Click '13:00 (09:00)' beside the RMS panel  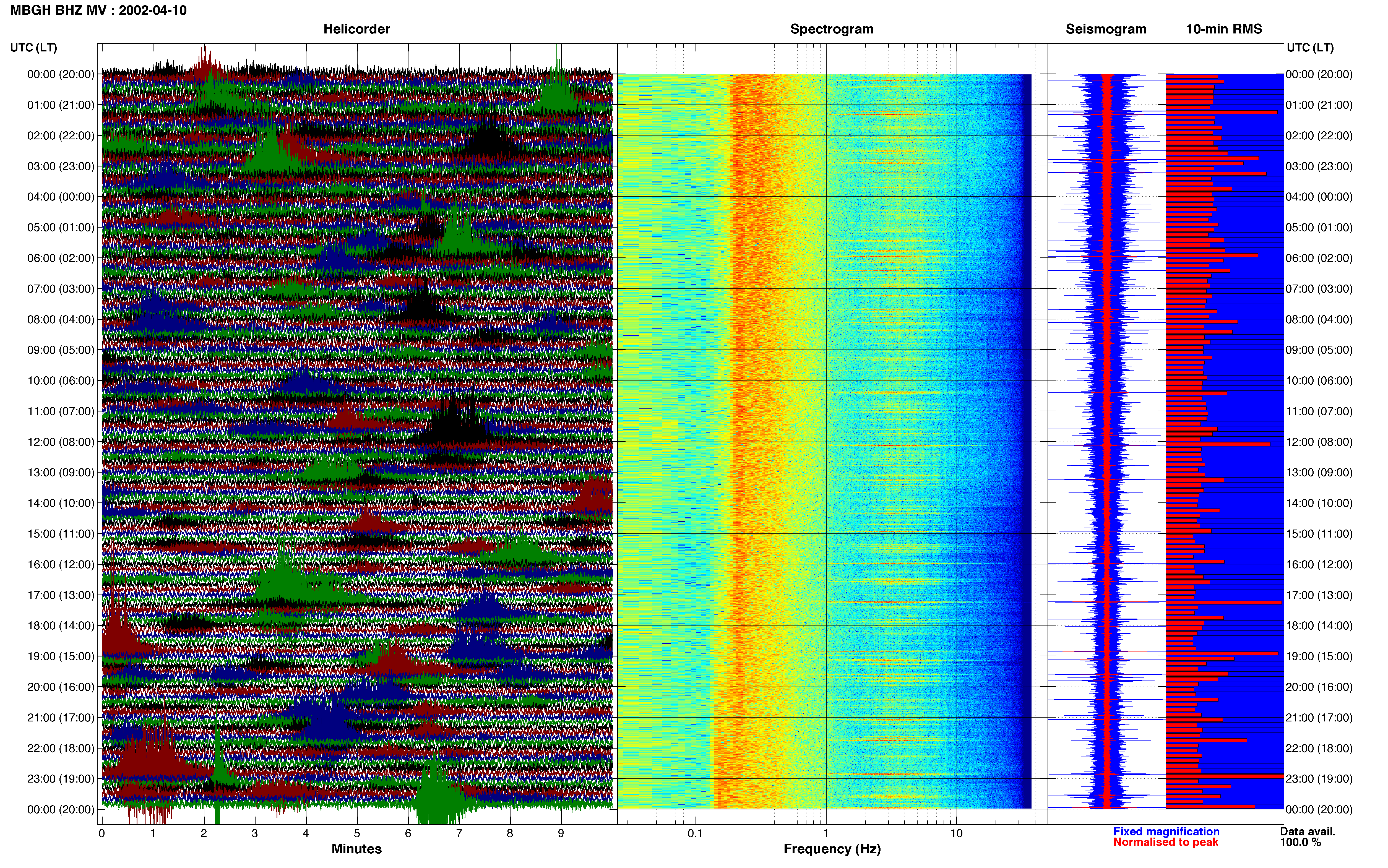[1319, 473]
